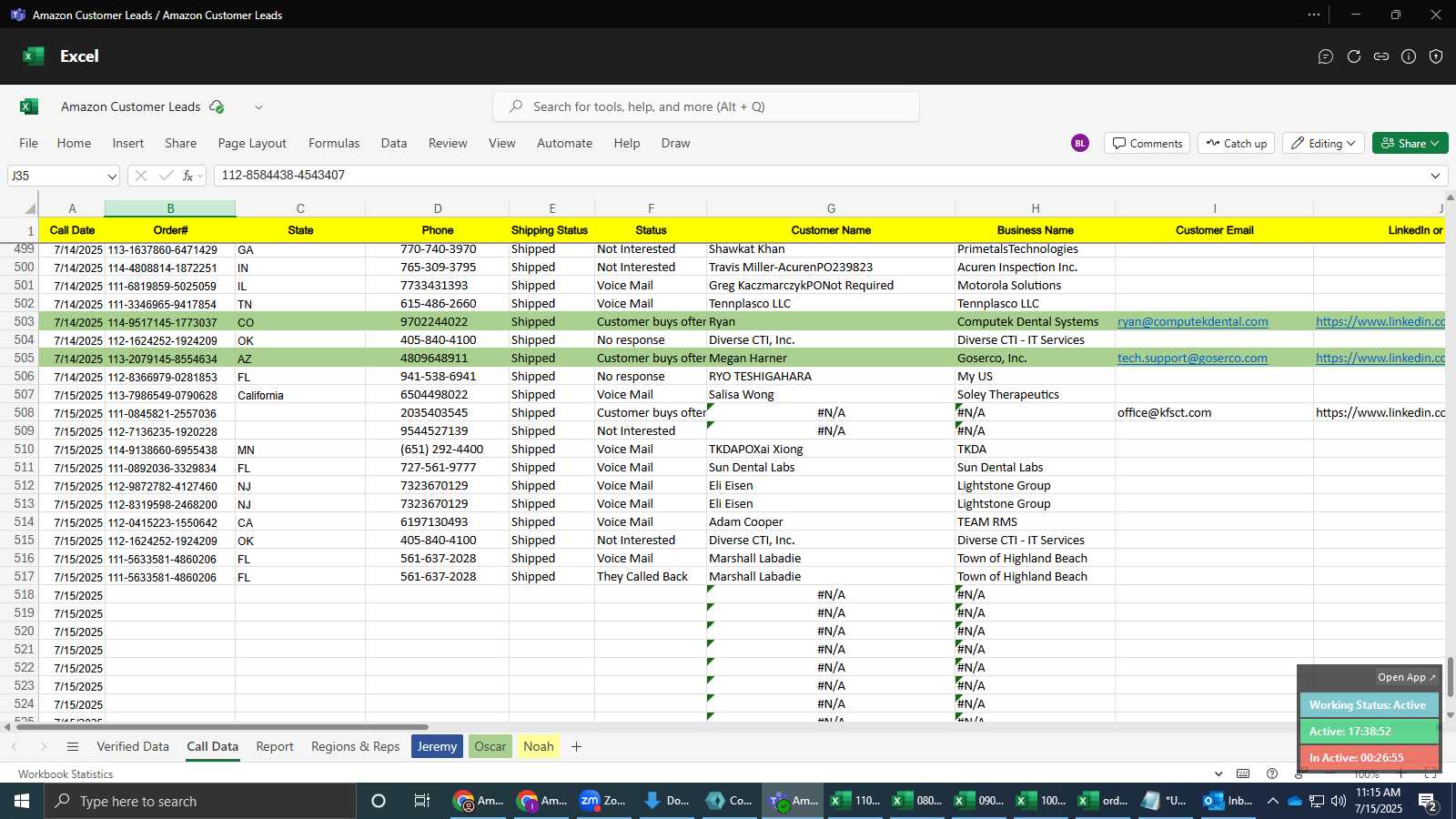Click the horizontal scrollbar thumb
Image resolution: width=1456 pixels, height=819 pixels.
(222, 727)
